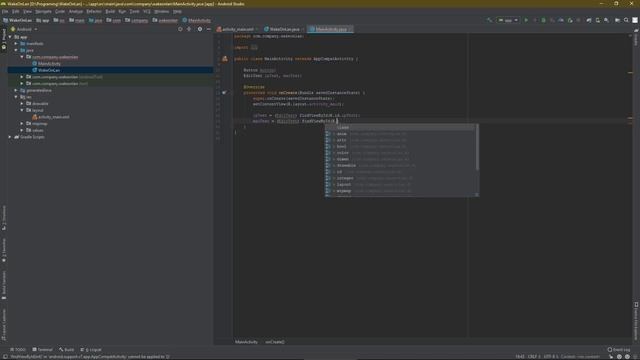Expand the com.company.wakeonlan test package
The image size is (640, 360).
pos(22,83)
